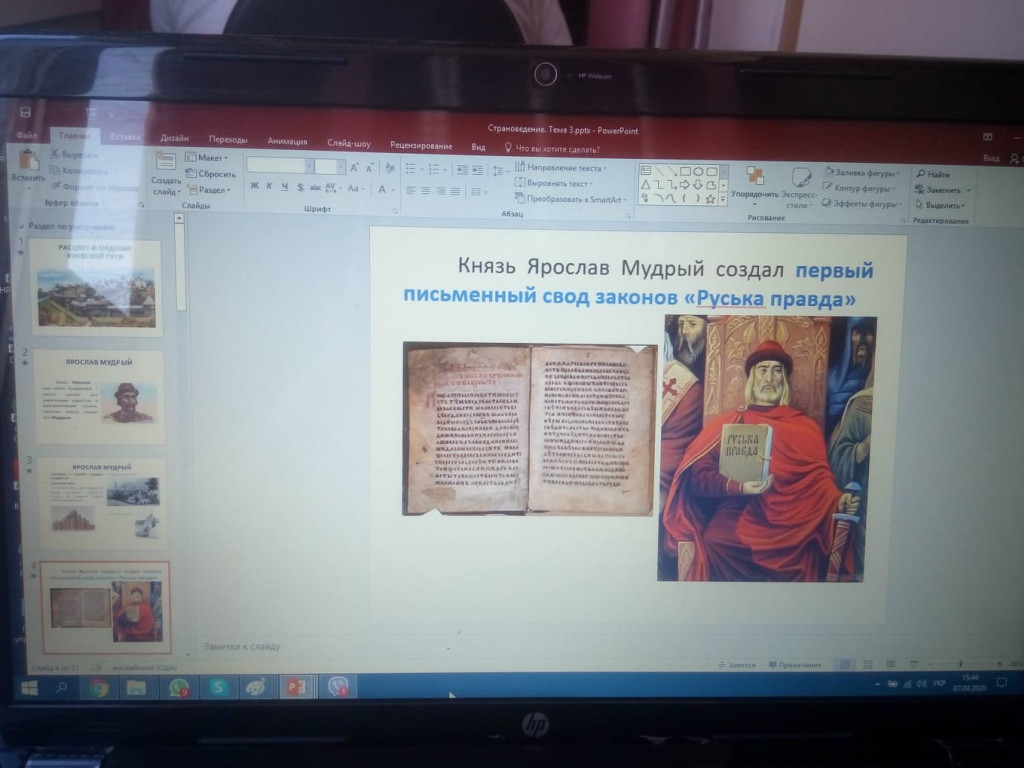Click the increase font size icon
This screenshot has width=1024, height=768.
[x=355, y=168]
